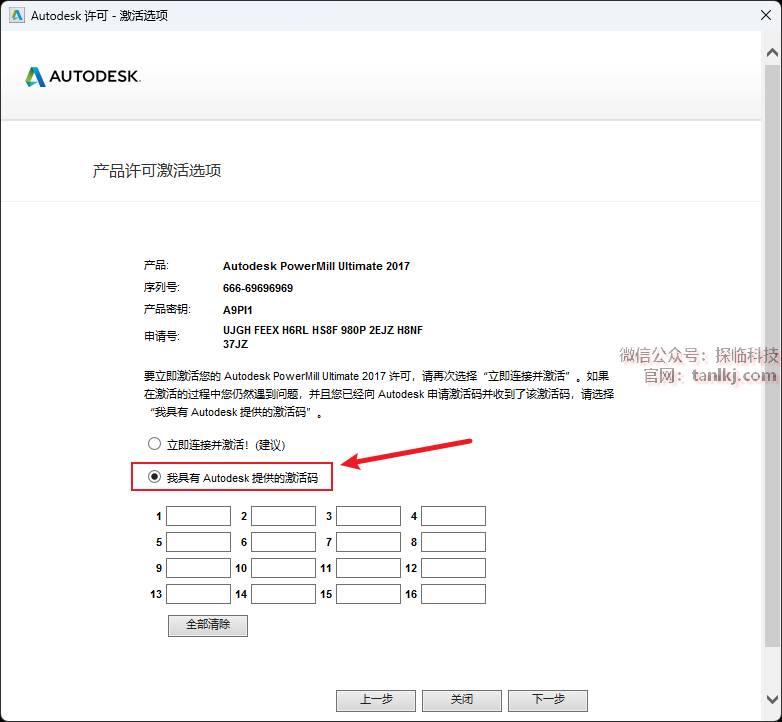Proceed with 下一步 button
This screenshot has width=782, height=722.
[x=548, y=700]
